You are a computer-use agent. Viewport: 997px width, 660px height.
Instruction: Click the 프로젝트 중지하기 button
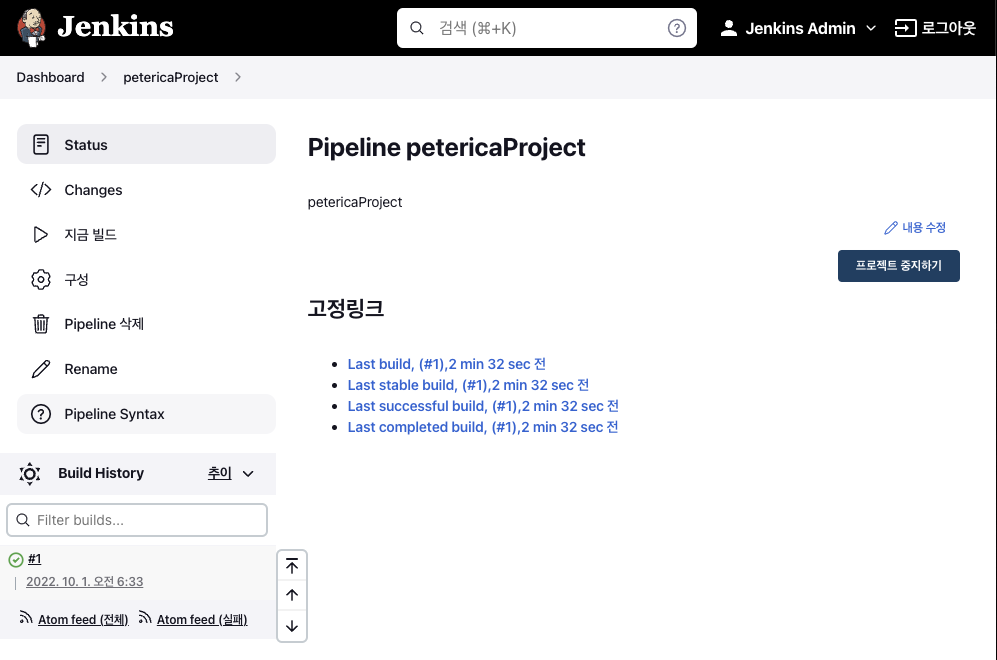click(898, 266)
